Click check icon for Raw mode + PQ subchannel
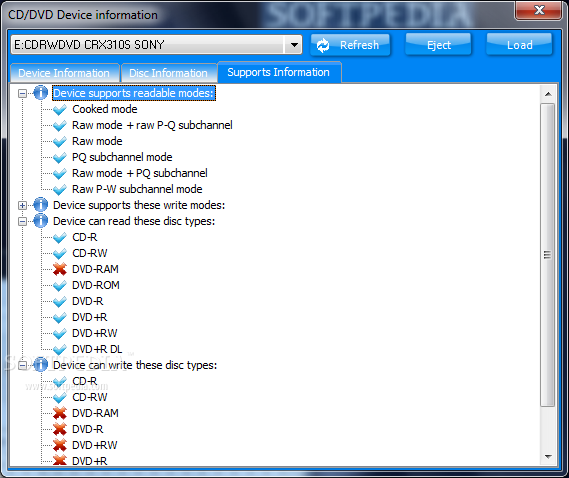The height and width of the screenshot is (478, 569). pos(60,173)
